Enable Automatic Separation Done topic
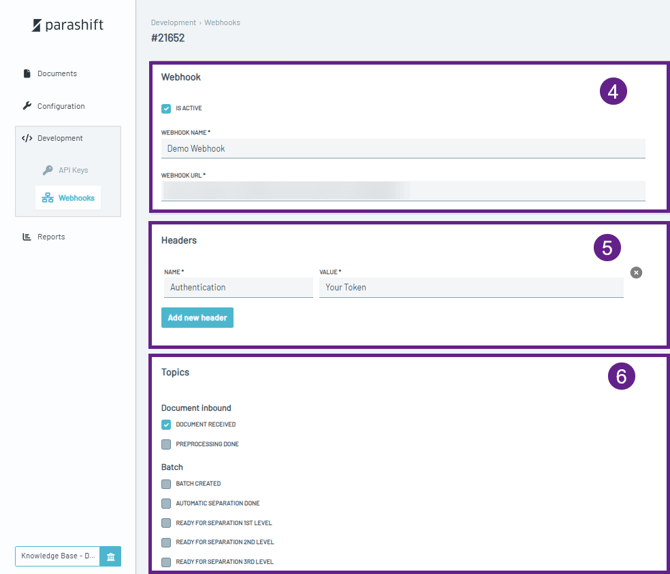The width and height of the screenshot is (670, 574). [166, 503]
